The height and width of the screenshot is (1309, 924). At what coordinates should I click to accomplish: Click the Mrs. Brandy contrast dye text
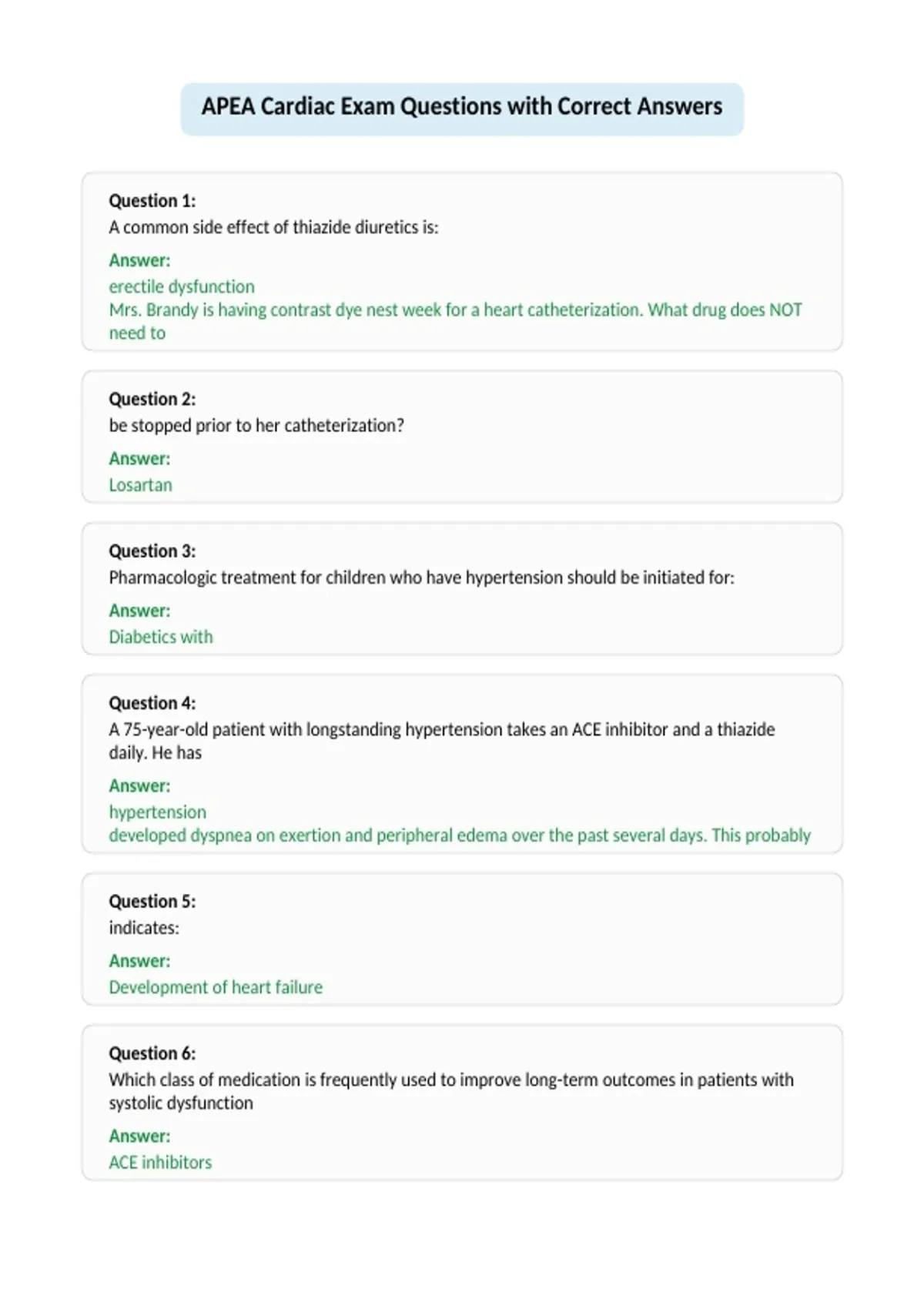click(x=455, y=321)
